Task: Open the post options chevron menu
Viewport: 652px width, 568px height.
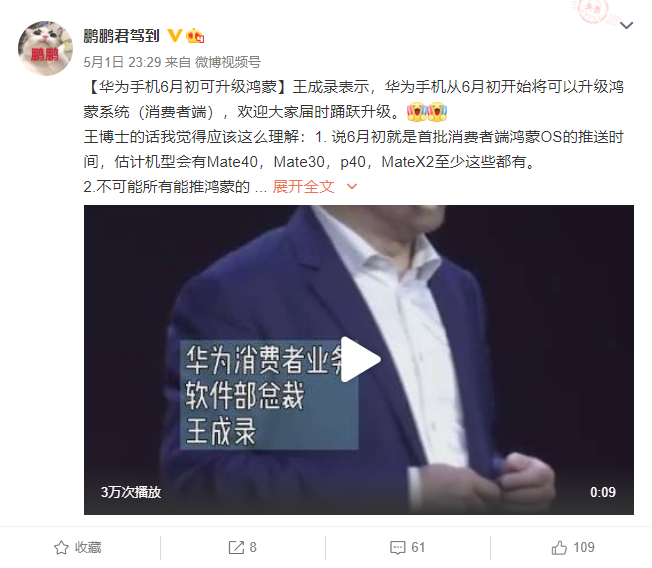Action: 626,25
